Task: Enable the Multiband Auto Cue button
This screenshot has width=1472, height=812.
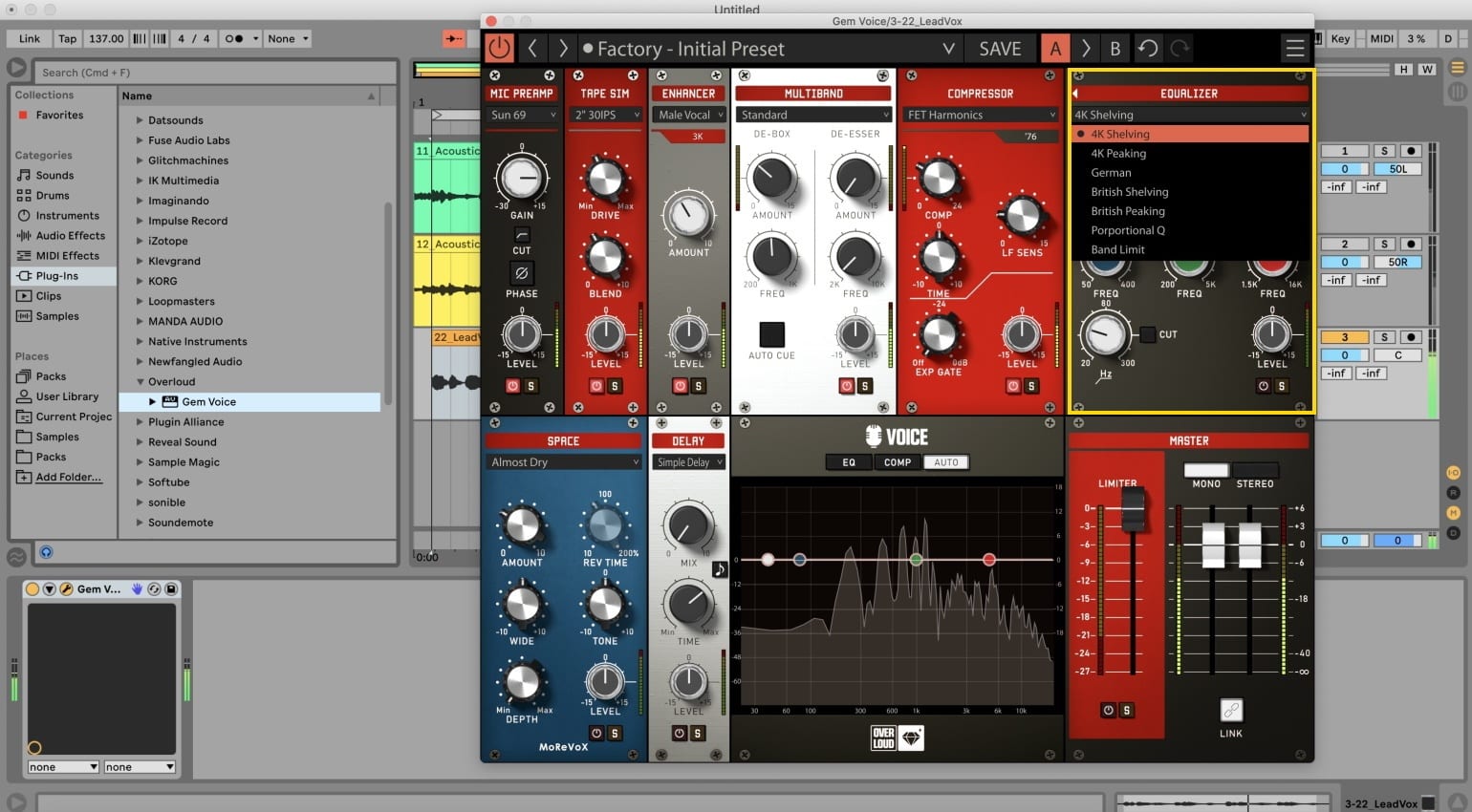Action: coord(771,333)
